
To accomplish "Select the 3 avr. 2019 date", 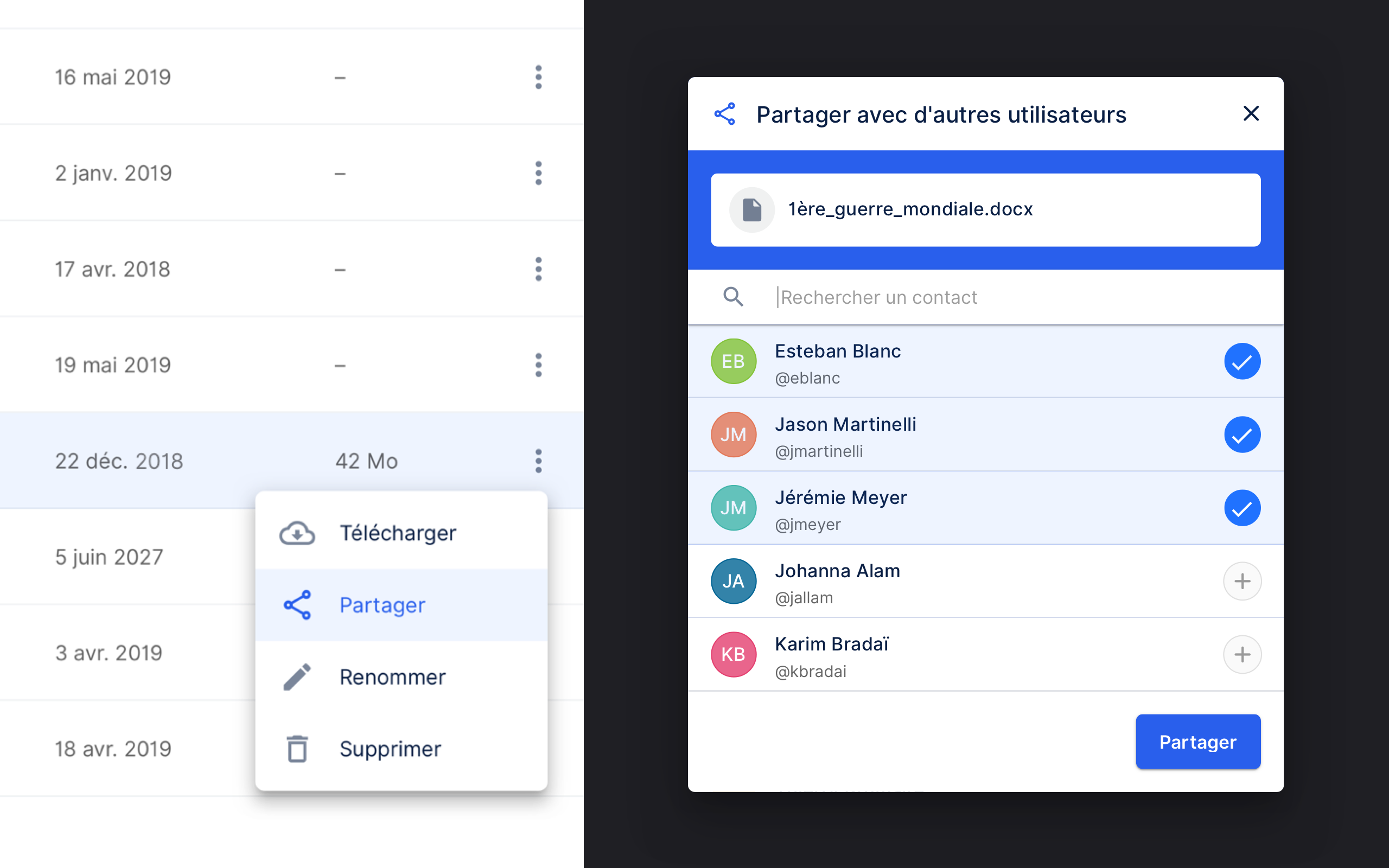I will [109, 653].
